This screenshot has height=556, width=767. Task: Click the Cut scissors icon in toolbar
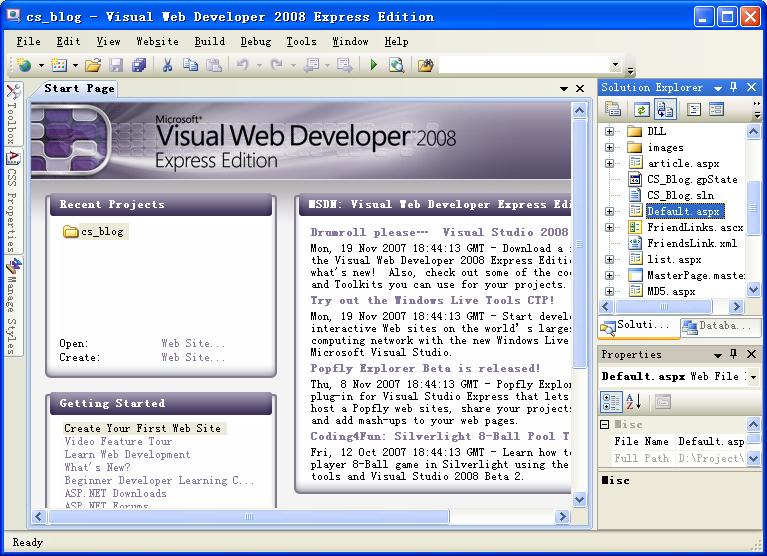tap(168, 65)
